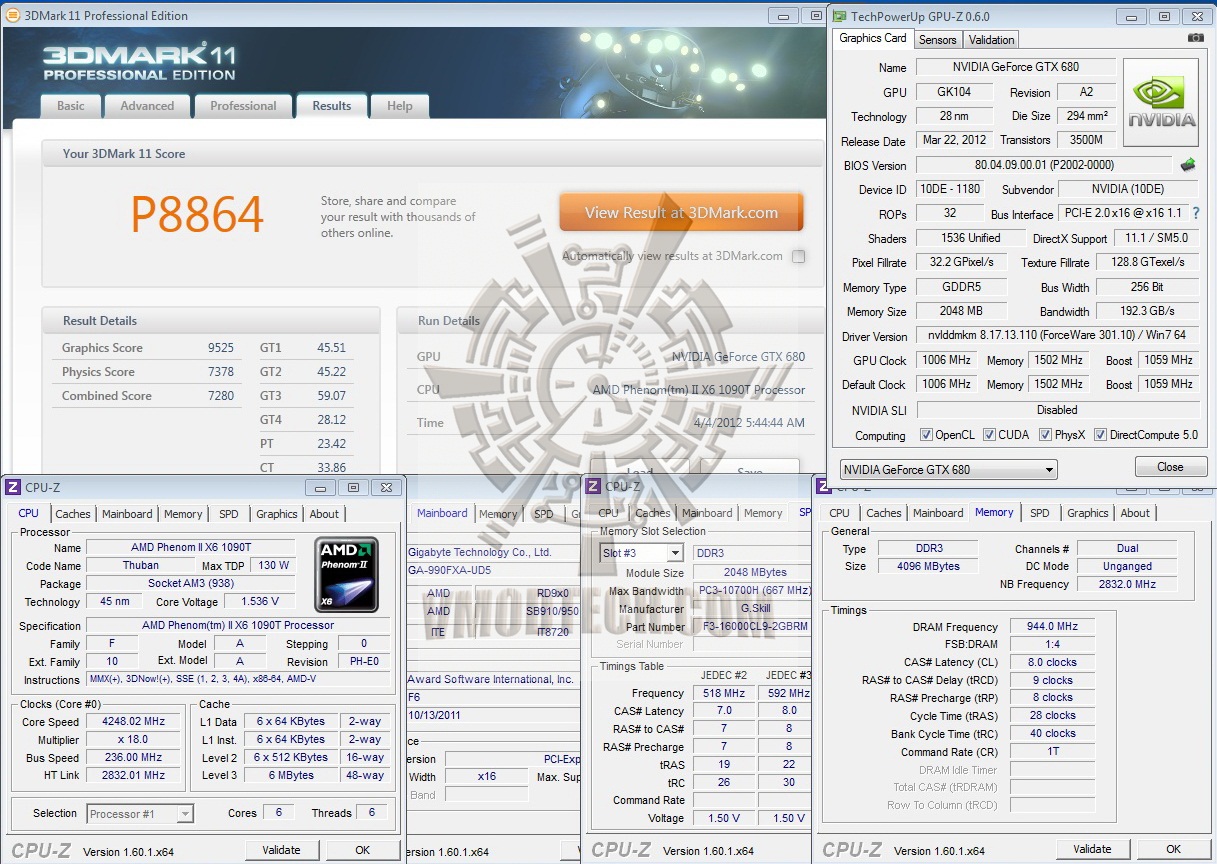Screen dimensions: 1217x864
Task: Select the Results tab in 3DMark 11
Action: (331, 105)
